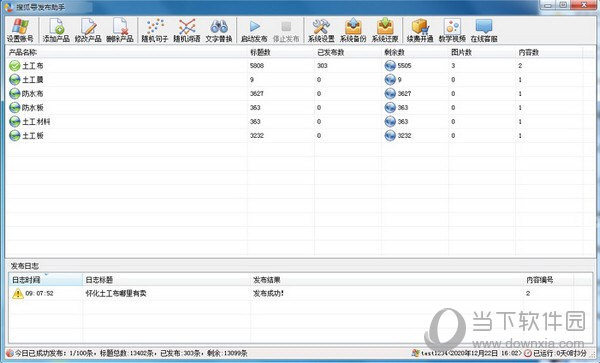This screenshot has height=363, width=600.
Task: Click the published count 303 cell
Action: click(322, 66)
